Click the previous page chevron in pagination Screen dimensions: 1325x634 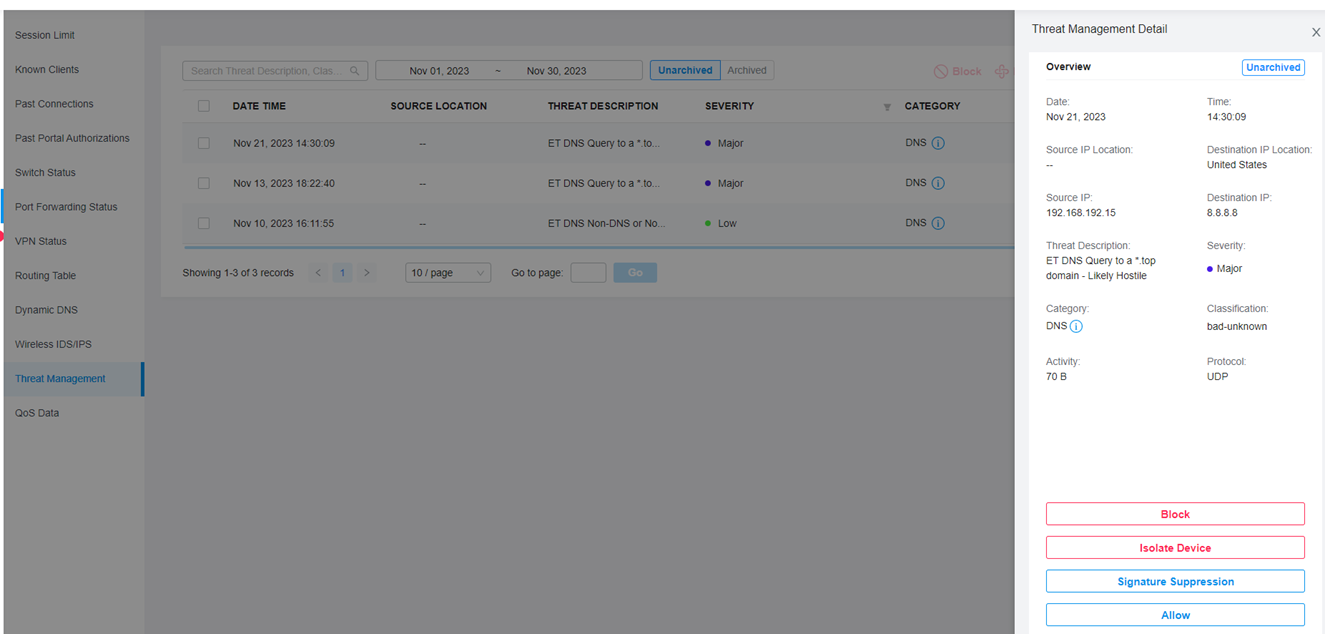(318, 271)
